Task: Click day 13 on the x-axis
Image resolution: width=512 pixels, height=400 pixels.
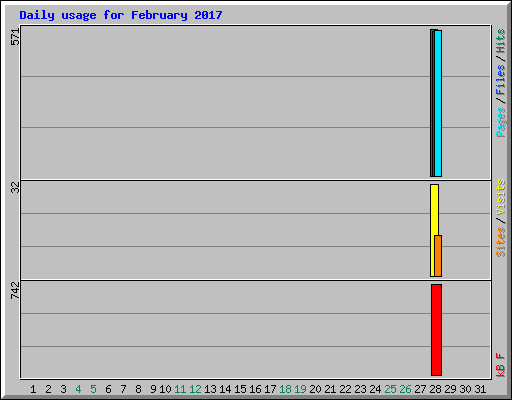Action: [210, 389]
